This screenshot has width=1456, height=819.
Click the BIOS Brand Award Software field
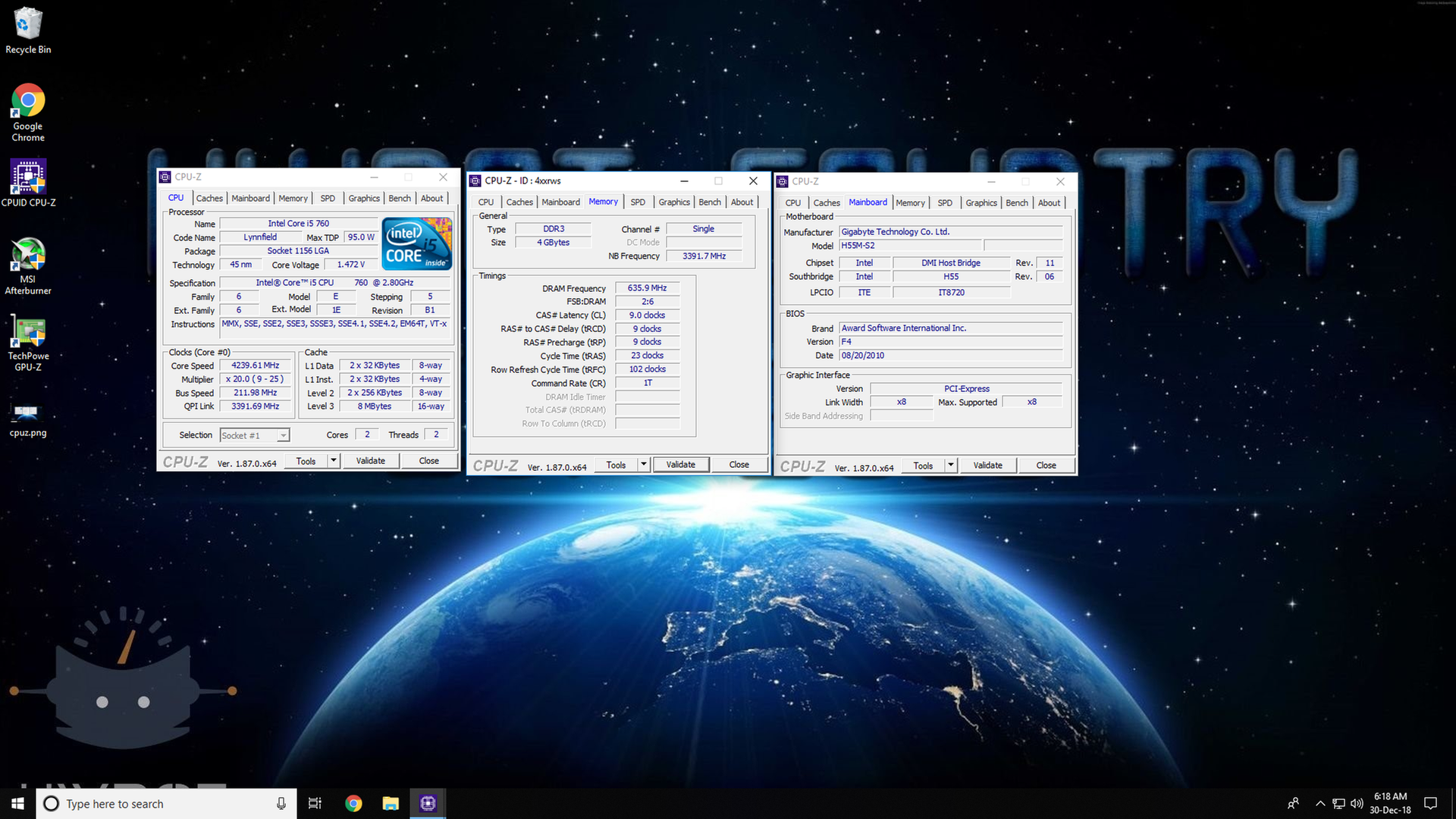click(x=951, y=328)
